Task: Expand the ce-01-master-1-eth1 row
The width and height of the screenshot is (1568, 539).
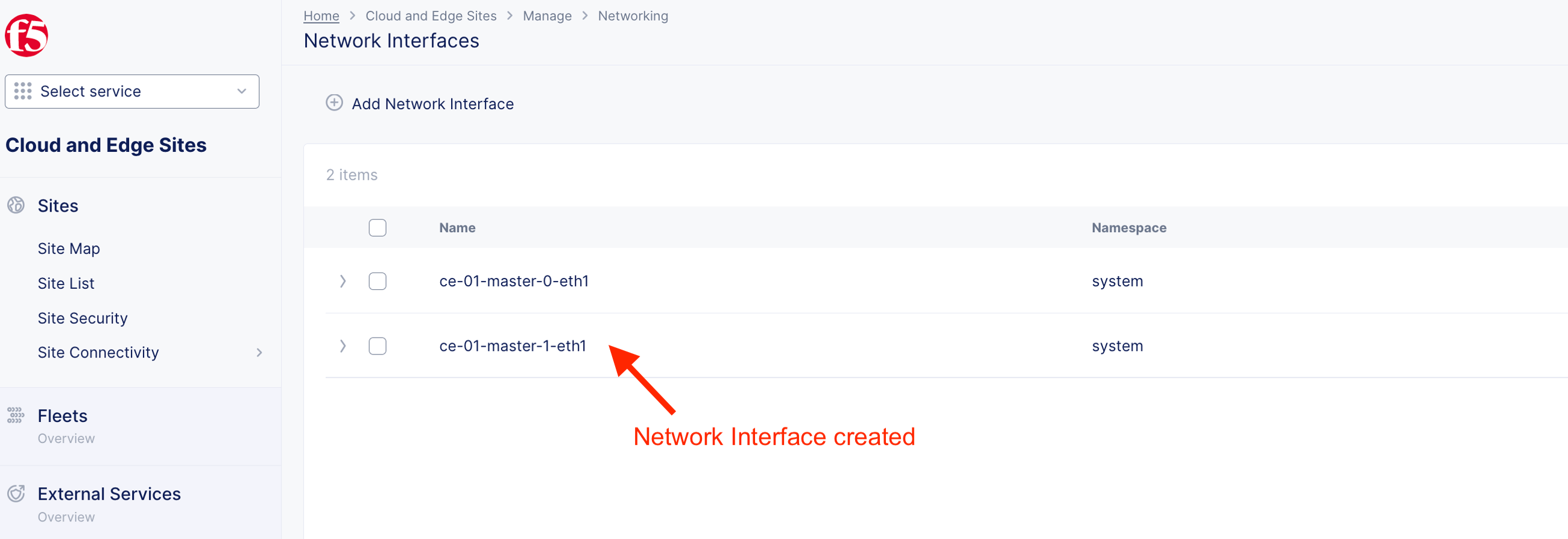Action: (343, 346)
